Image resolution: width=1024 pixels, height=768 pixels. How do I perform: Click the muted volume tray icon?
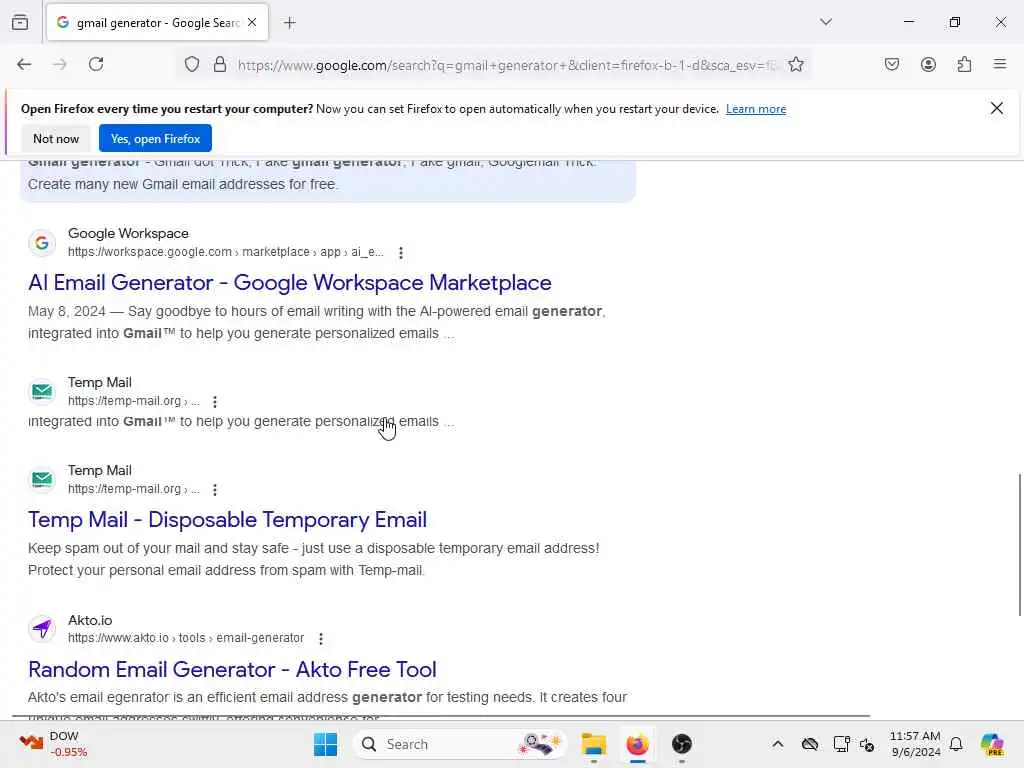click(x=867, y=744)
